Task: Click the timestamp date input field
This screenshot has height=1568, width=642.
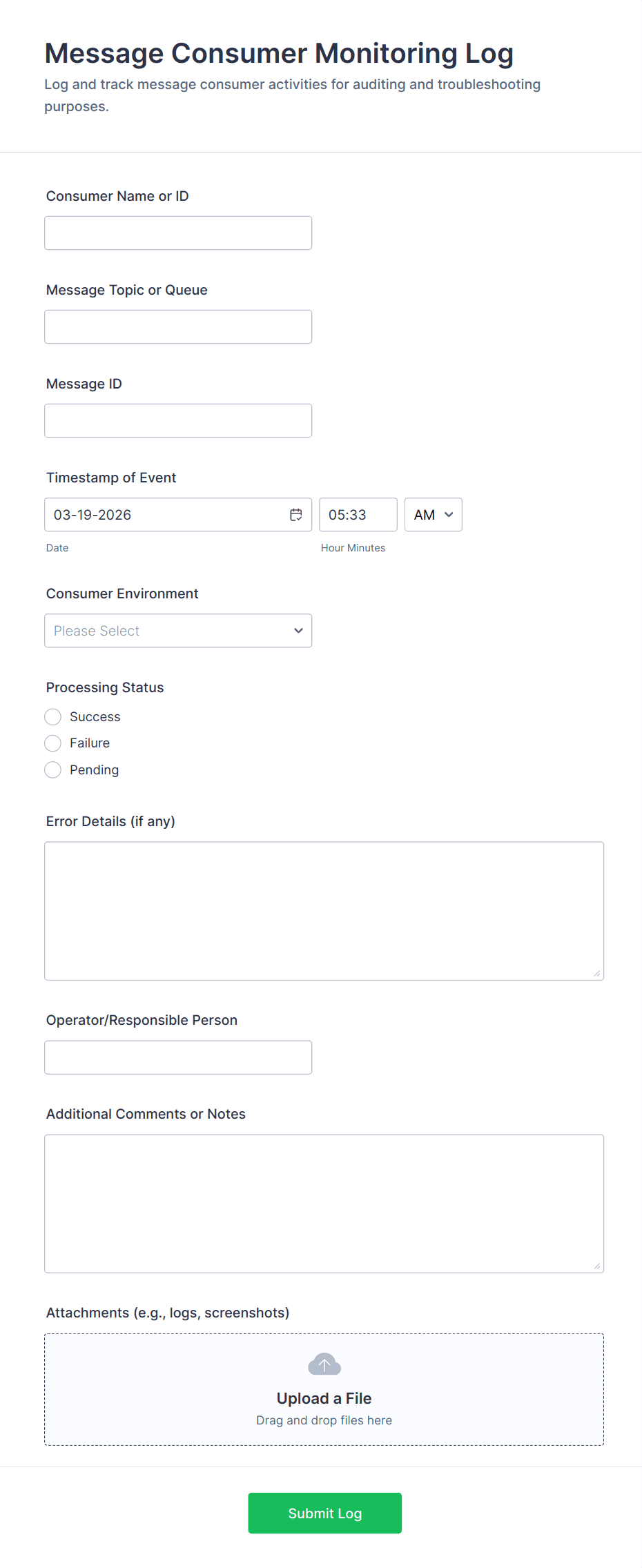Action: point(166,515)
